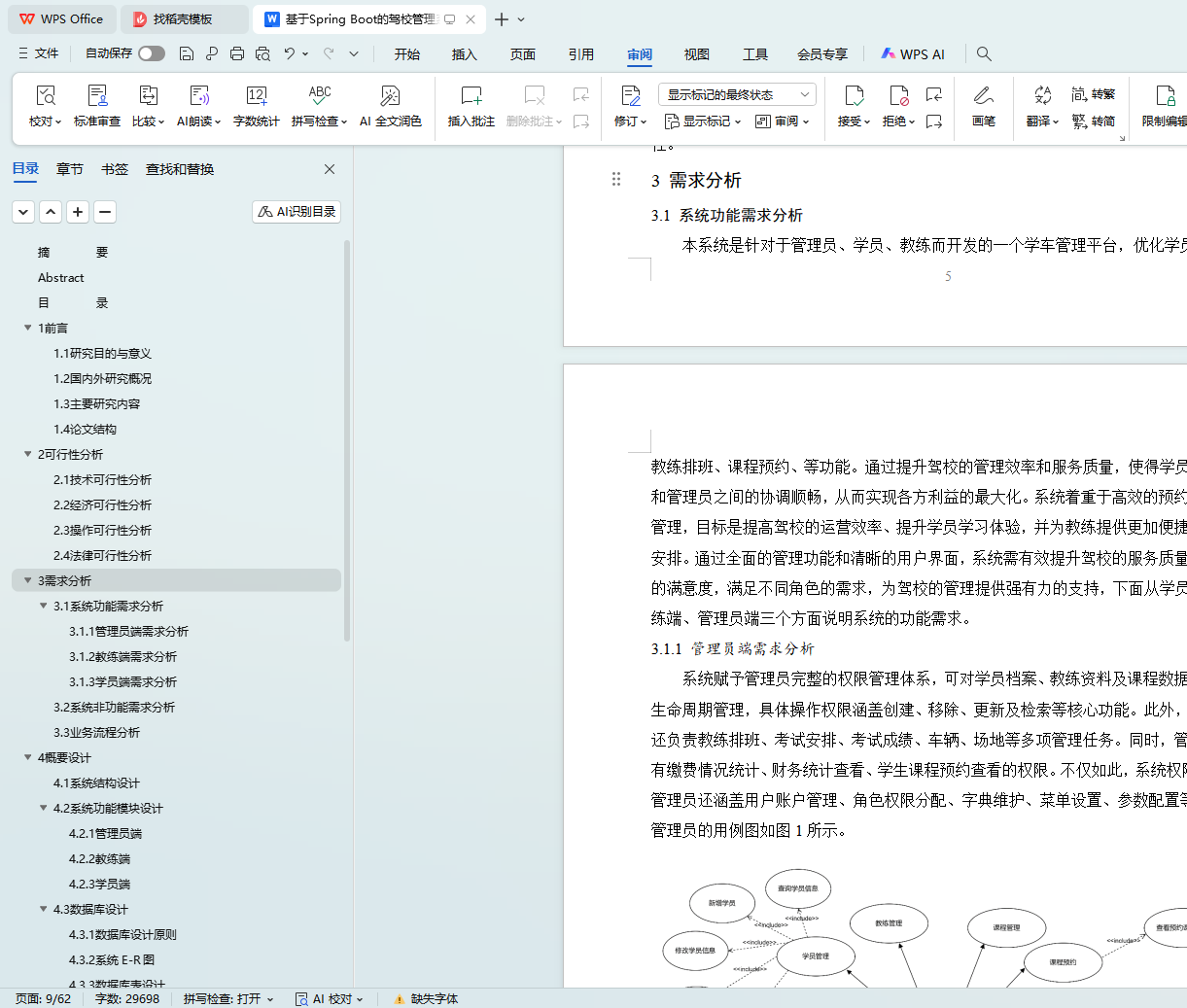Toggle the Auto Save (自动保存) switch
Viewport: 1187px width, 1008px height.
click(x=151, y=53)
